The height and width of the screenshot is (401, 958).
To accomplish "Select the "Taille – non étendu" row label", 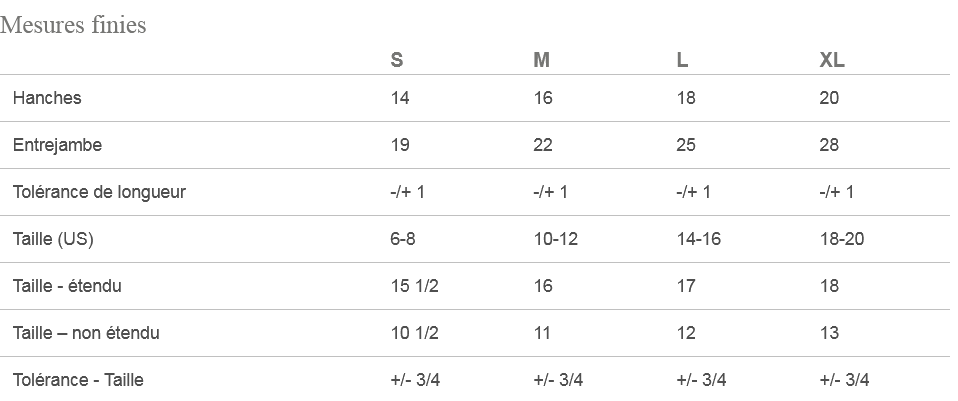I will pyautogui.click(x=86, y=333).
